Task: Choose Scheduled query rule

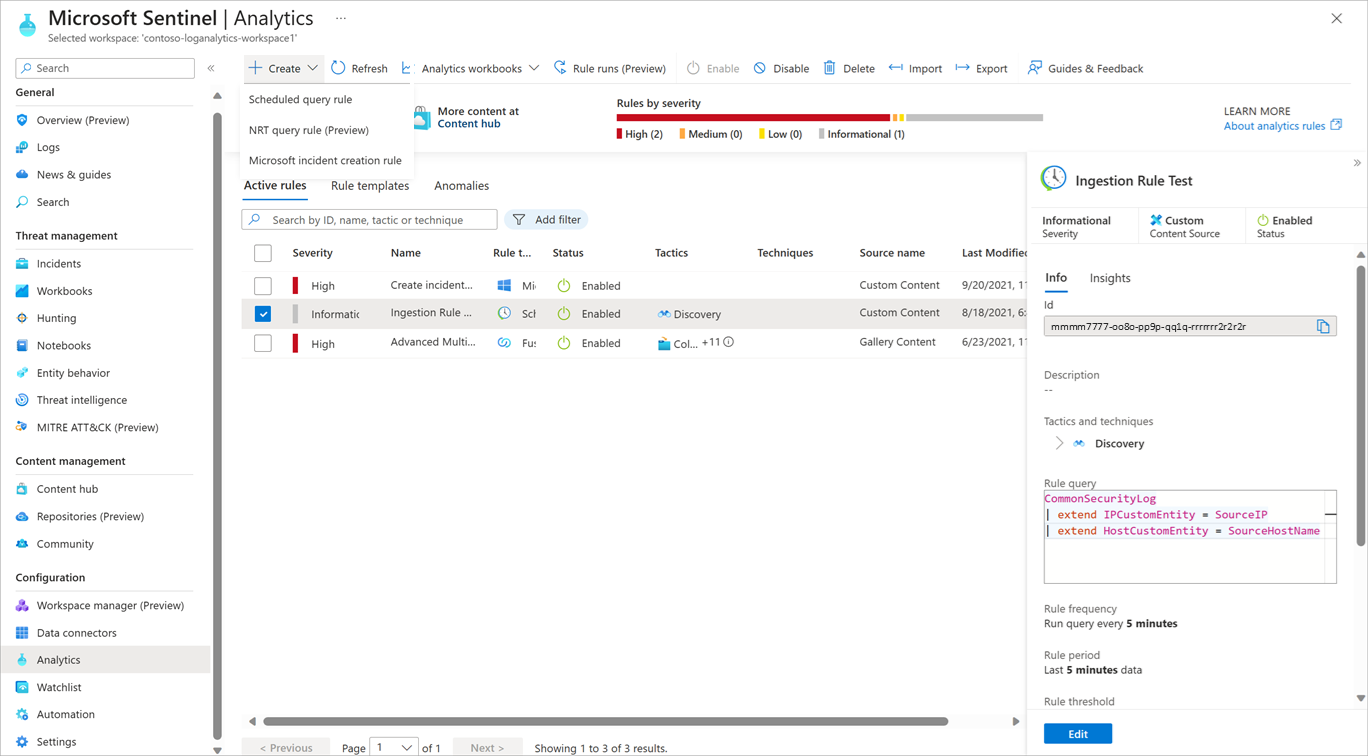Action: coord(300,99)
